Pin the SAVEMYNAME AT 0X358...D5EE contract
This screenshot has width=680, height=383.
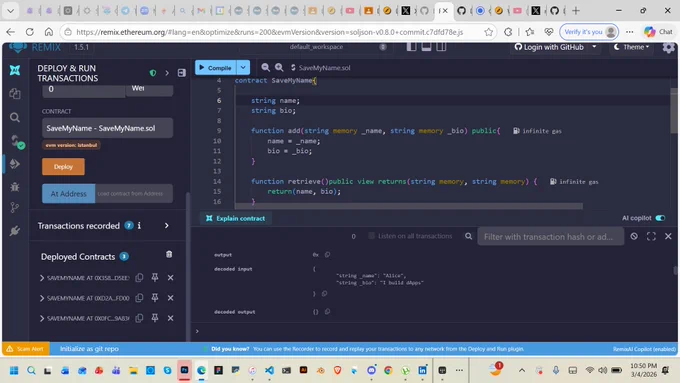(155, 278)
